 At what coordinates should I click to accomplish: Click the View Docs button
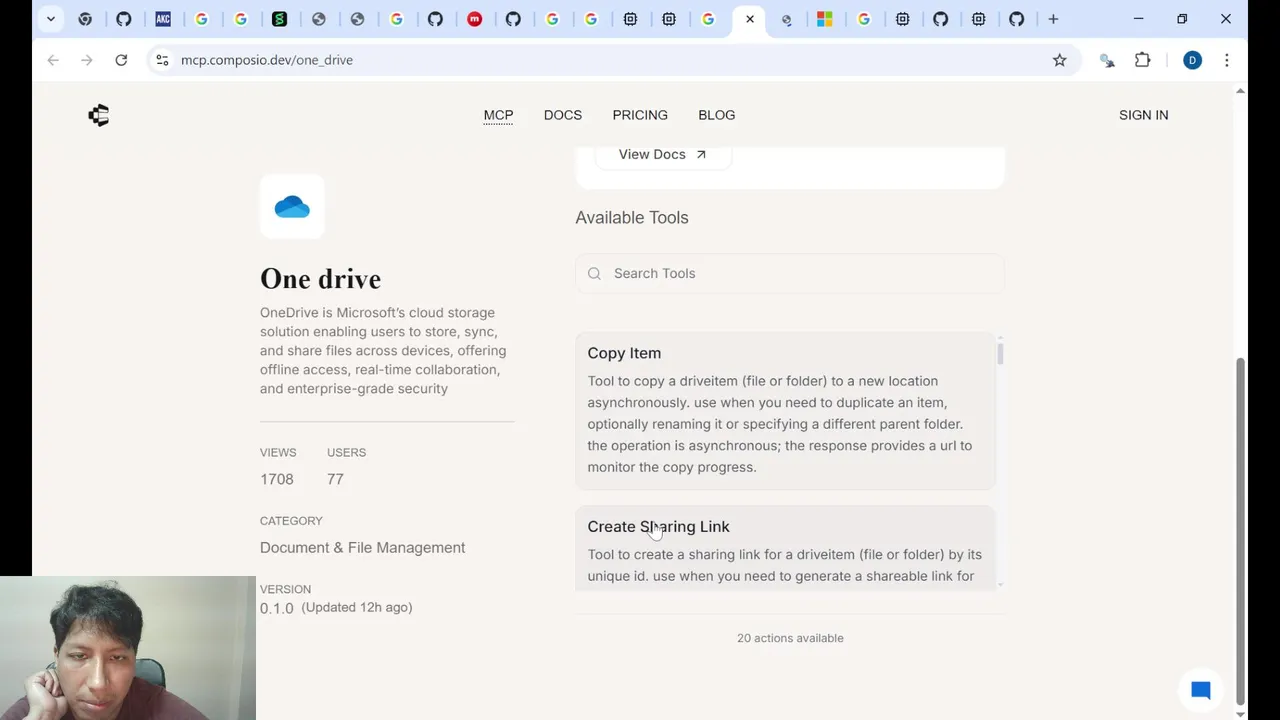[663, 154]
